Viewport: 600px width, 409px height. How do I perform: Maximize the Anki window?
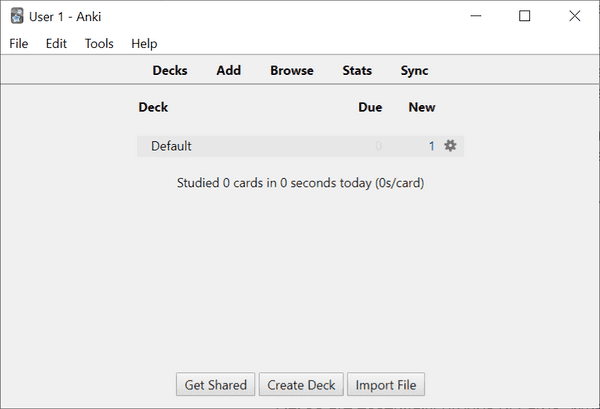coord(525,16)
